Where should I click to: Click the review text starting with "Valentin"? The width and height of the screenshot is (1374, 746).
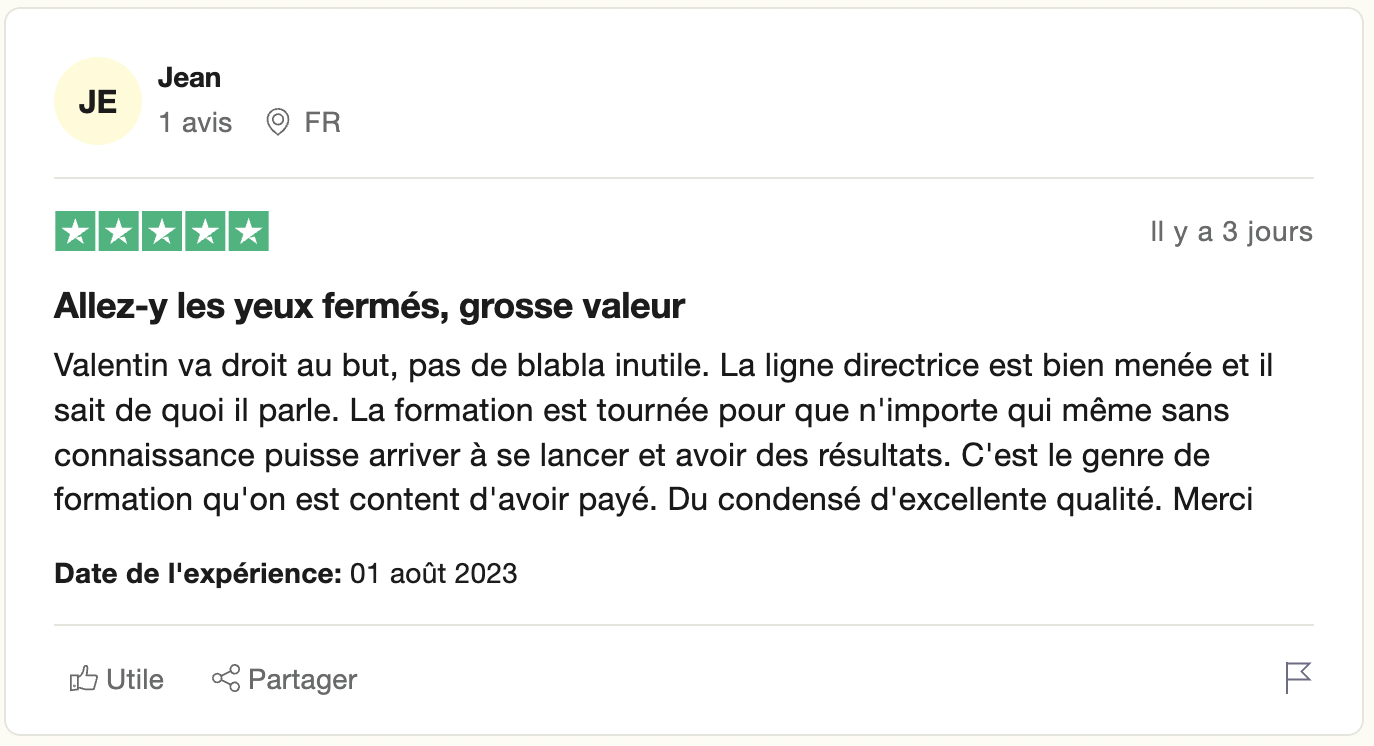point(662,432)
